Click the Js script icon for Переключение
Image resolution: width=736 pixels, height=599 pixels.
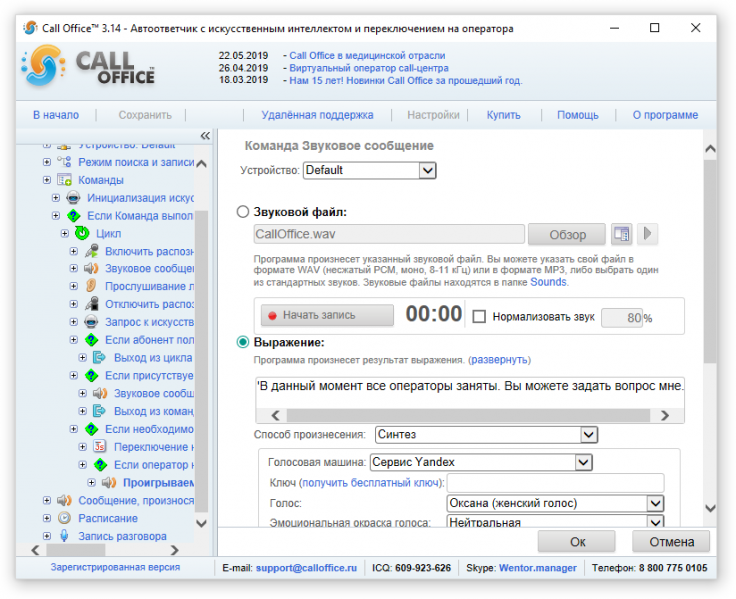coord(100,446)
